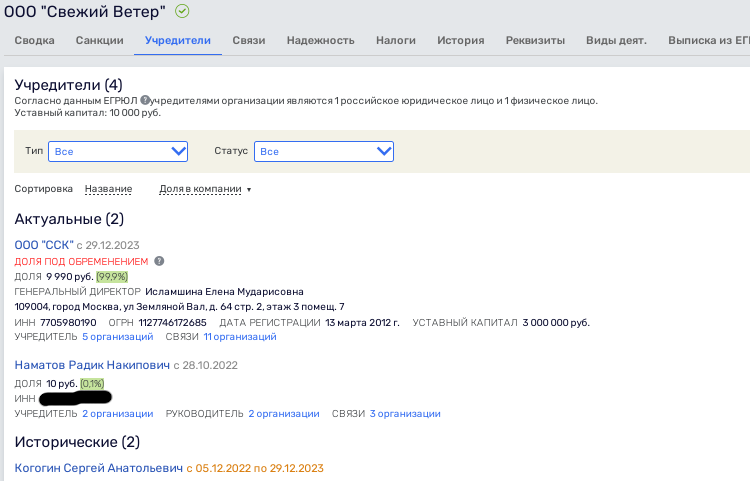Screen dimensions: 750x481
Task: Click ДОЛЯ ПОД ОБРЕМЕНЕНИЕМ warning text
Action: [81, 262]
